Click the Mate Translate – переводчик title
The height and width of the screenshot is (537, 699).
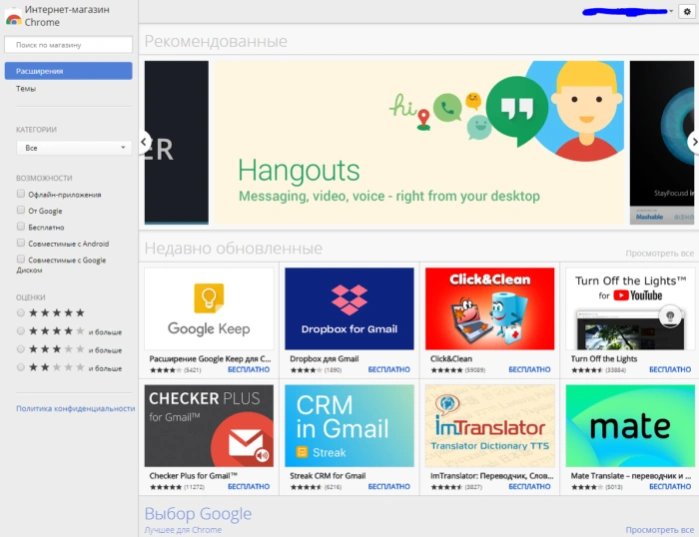tap(631, 476)
